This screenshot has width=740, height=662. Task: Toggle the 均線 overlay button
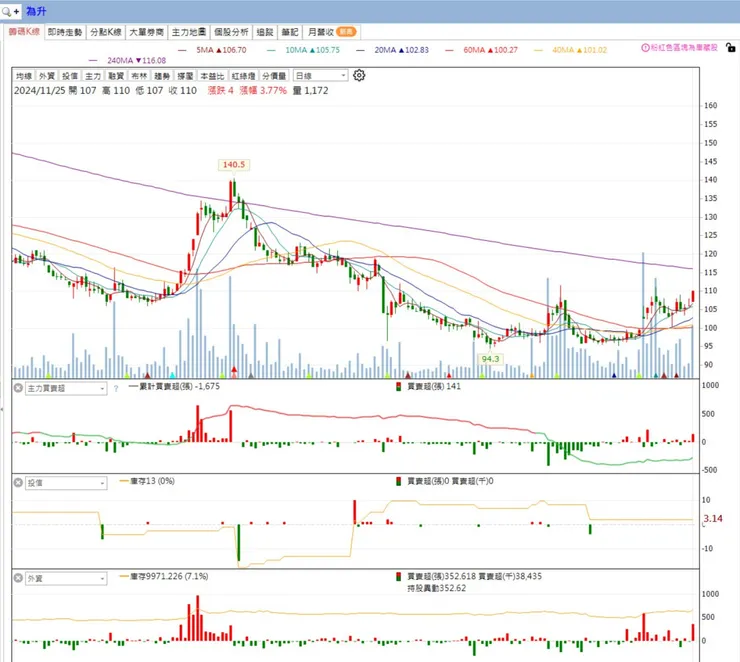pyautogui.click(x=24, y=75)
